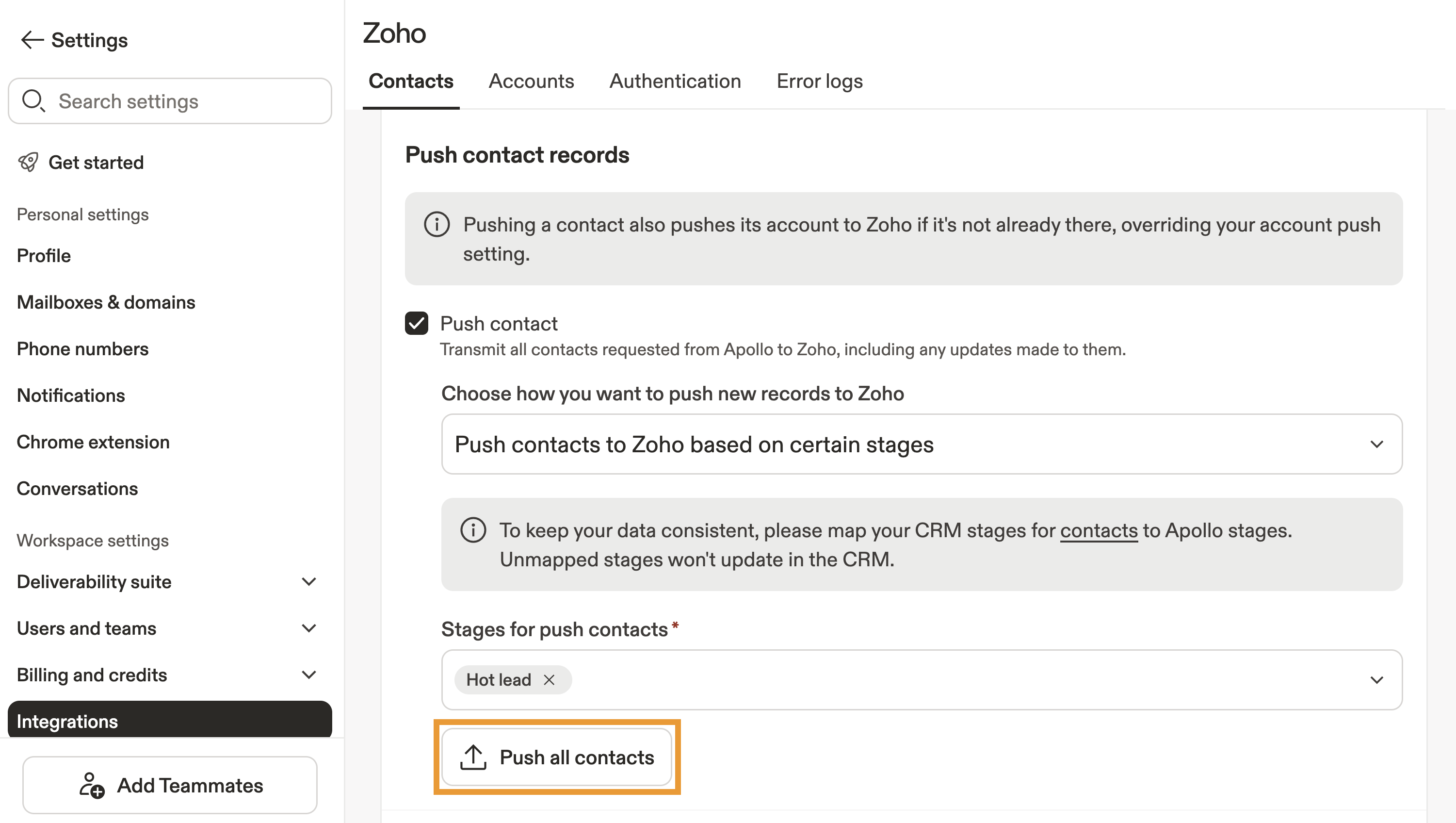The width and height of the screenshot is (1456, 823).
Task: Go to the Authentication tab
Action: 675,81
